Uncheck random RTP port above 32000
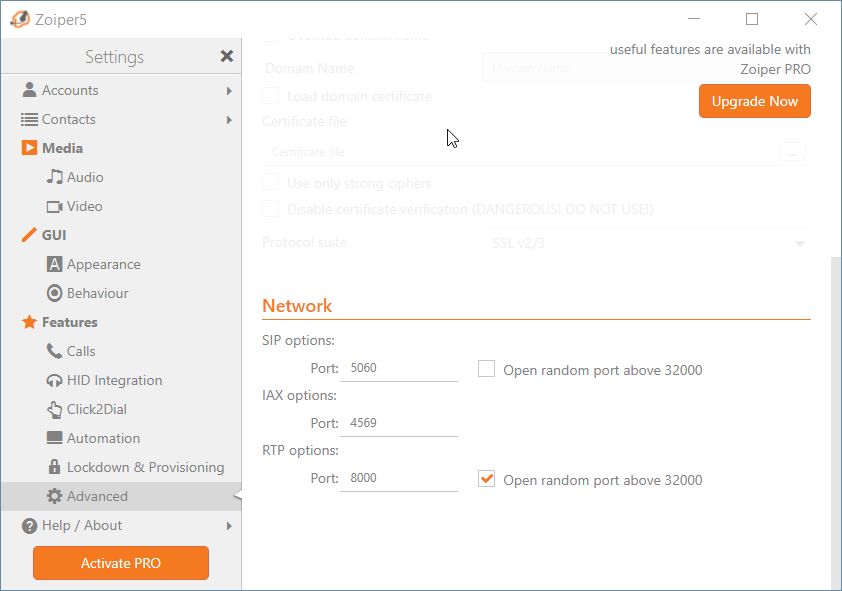The image size is (842, 591). pos(487,478)
